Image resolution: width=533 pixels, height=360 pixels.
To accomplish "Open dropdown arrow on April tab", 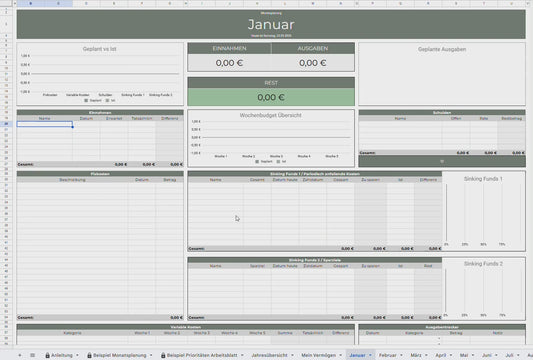I will coord(451,355).
